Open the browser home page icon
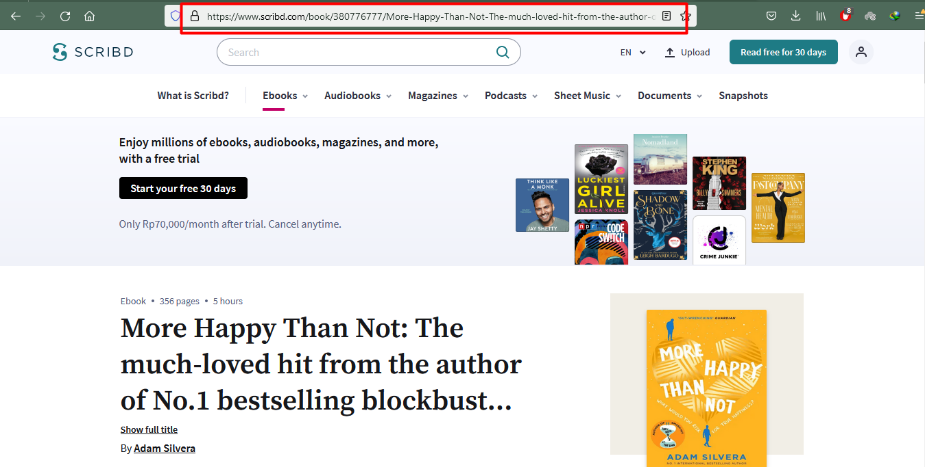 coord(90,17)
